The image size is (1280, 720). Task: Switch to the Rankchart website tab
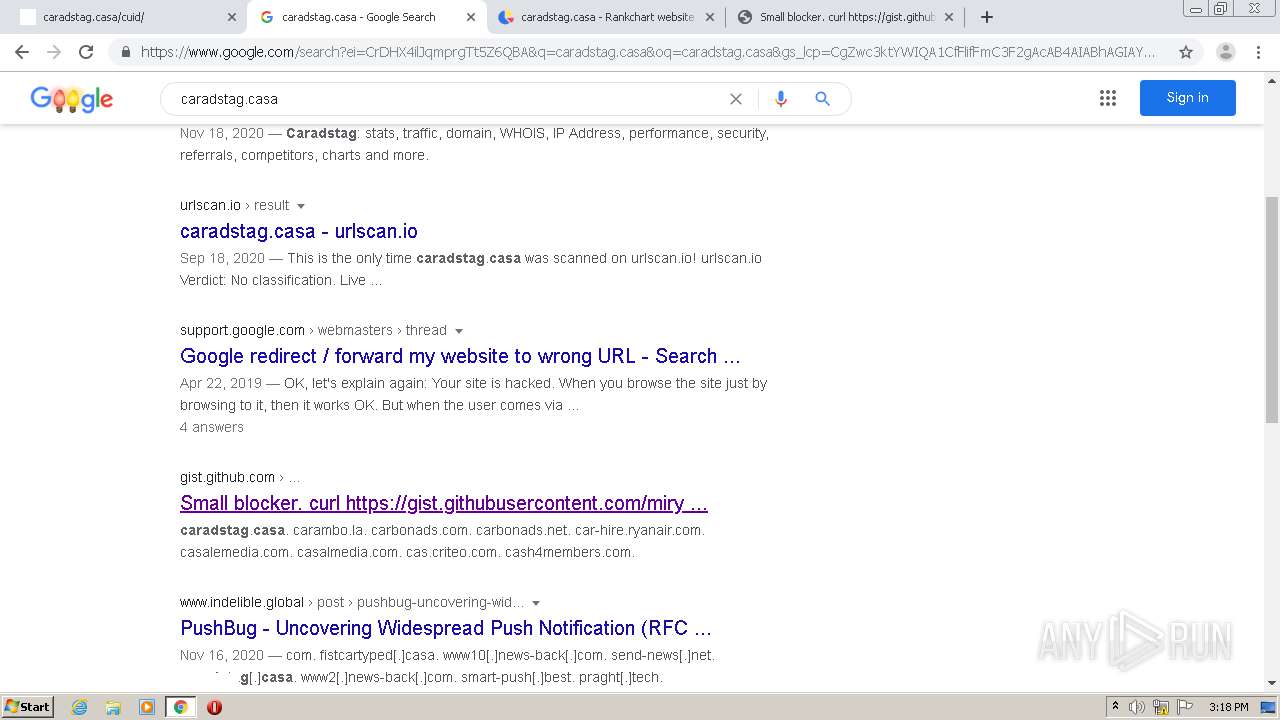[605, 17]
